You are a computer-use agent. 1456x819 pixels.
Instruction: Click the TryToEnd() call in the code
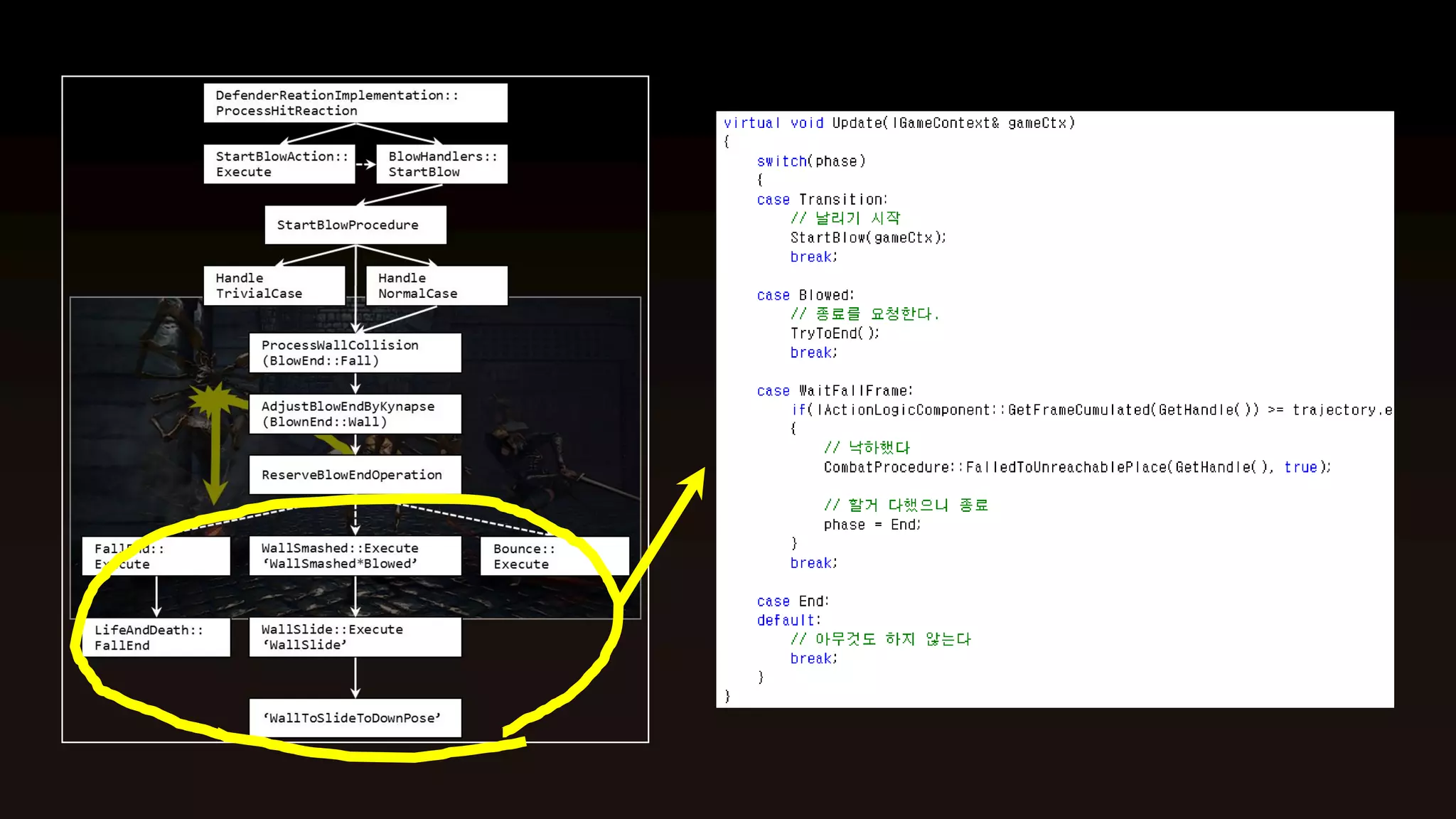click(835, 333)
